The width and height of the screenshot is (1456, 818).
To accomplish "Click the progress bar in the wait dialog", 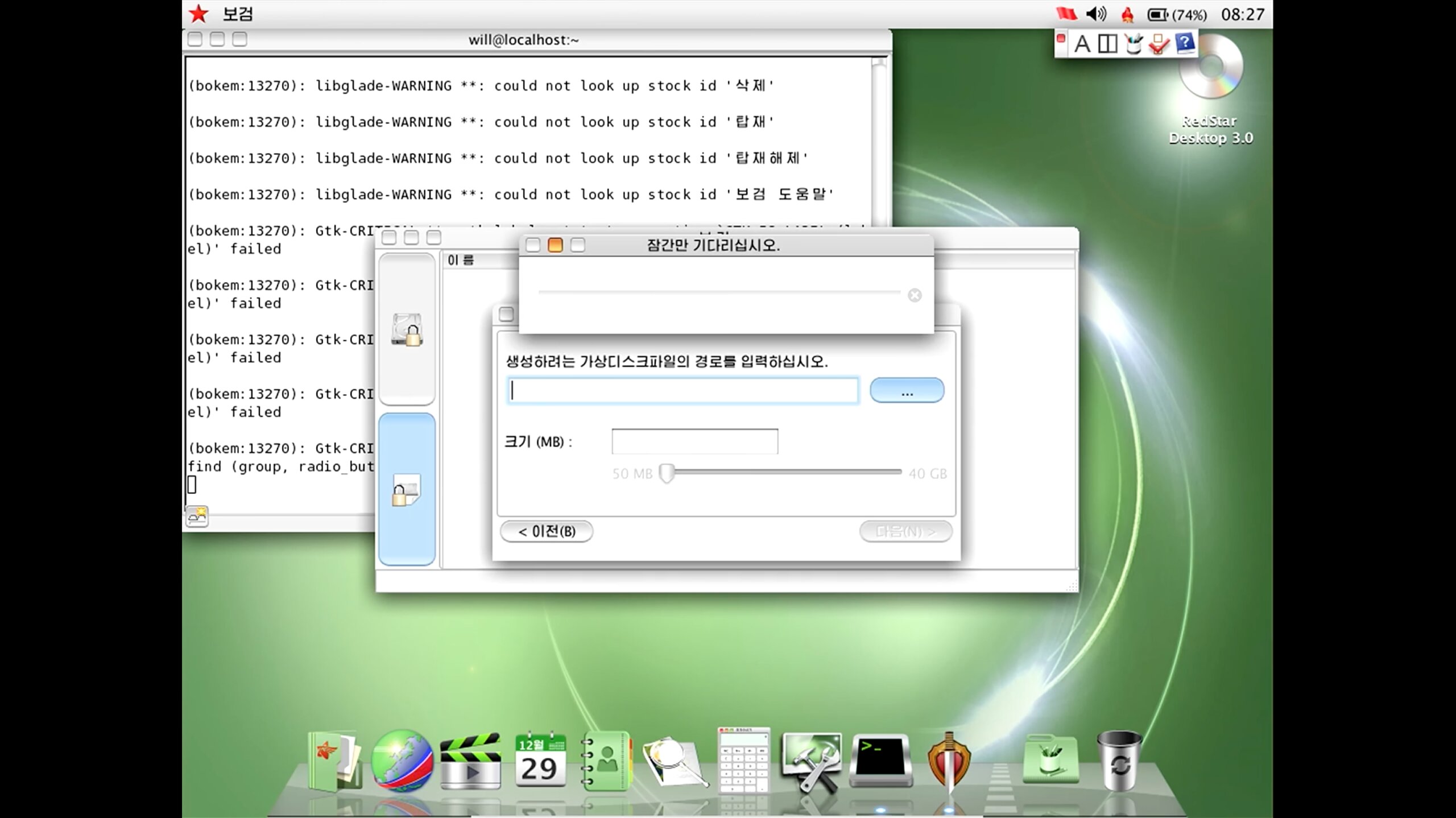I will [x=719, y=292].
